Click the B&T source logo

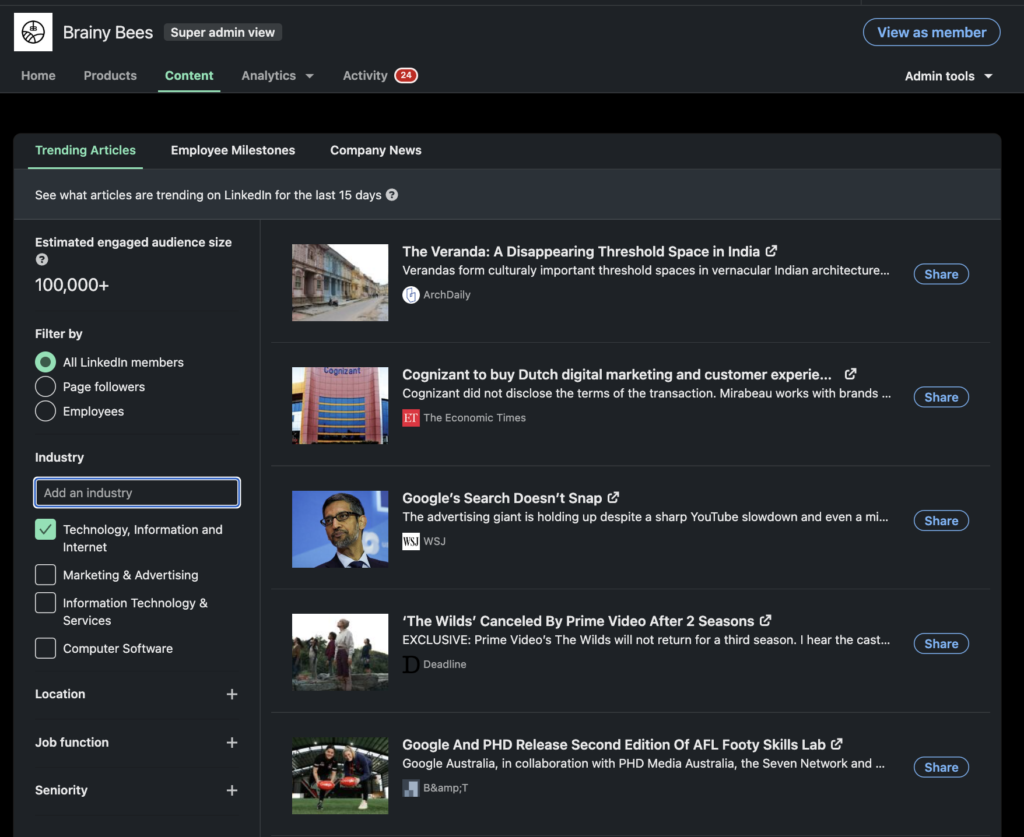pyautogui.click(x=411, y=788)
